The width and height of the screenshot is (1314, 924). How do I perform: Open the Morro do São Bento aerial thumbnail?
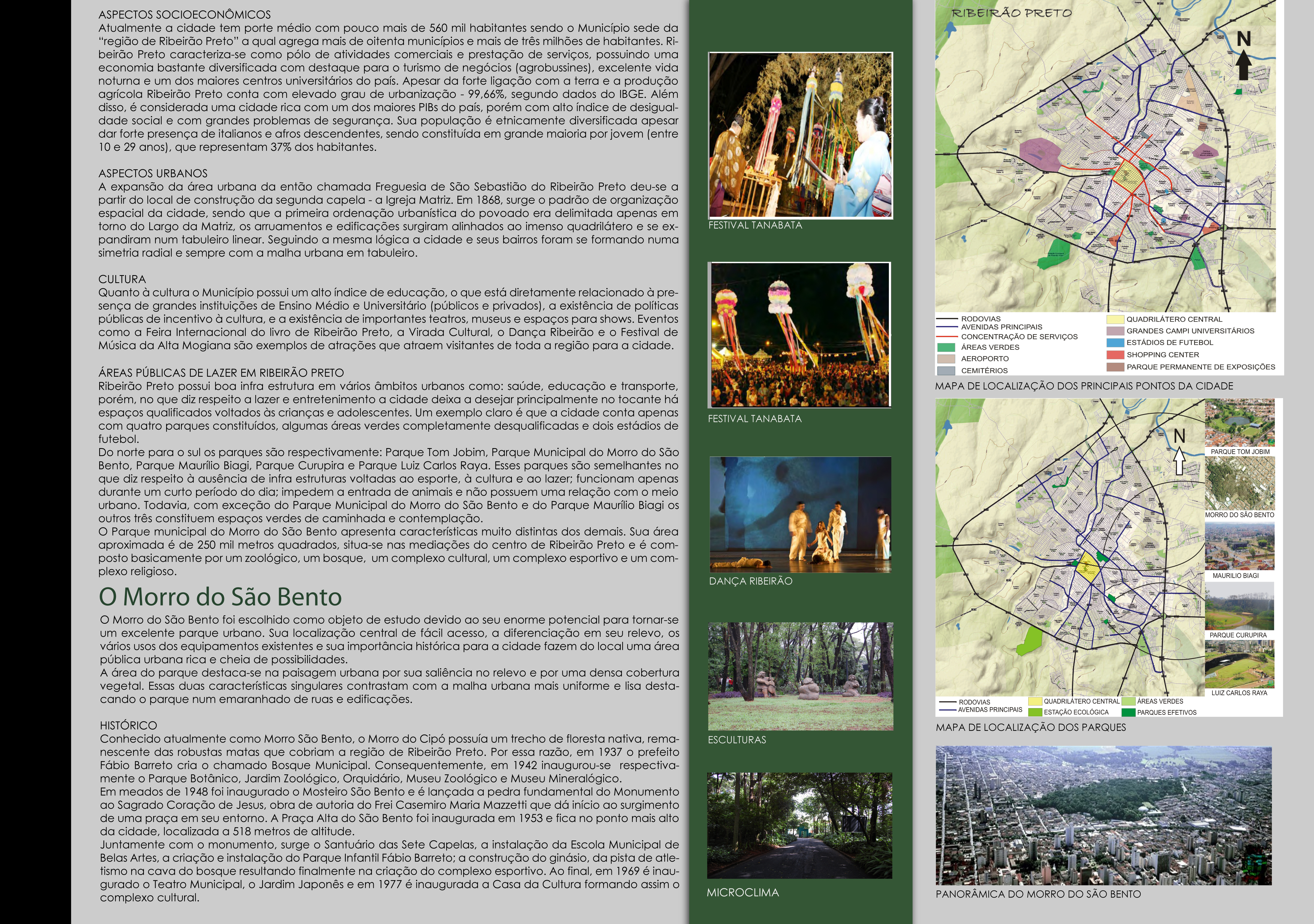(1240, 484)
